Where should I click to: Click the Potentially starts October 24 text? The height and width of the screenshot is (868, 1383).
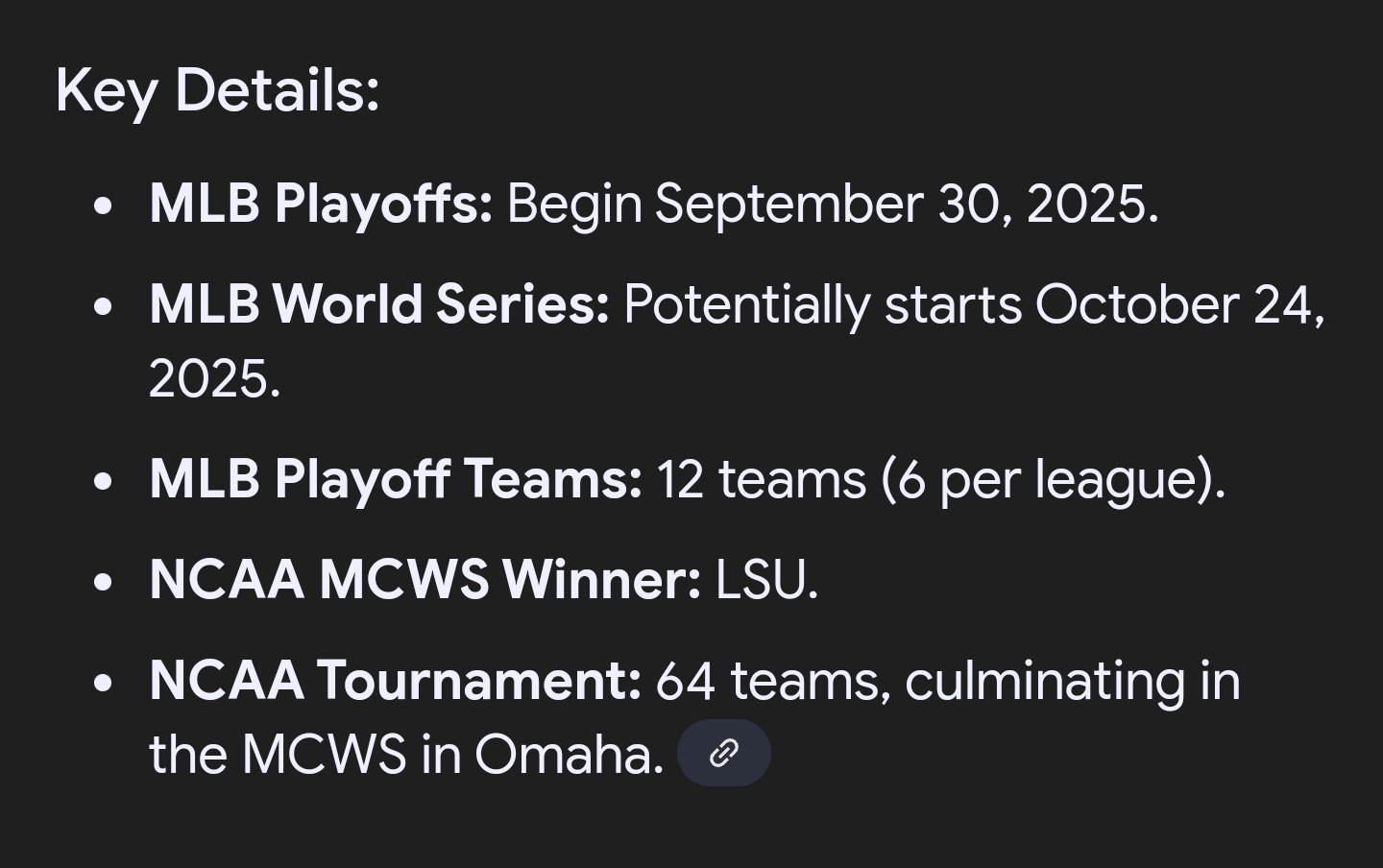click(974, 305)
